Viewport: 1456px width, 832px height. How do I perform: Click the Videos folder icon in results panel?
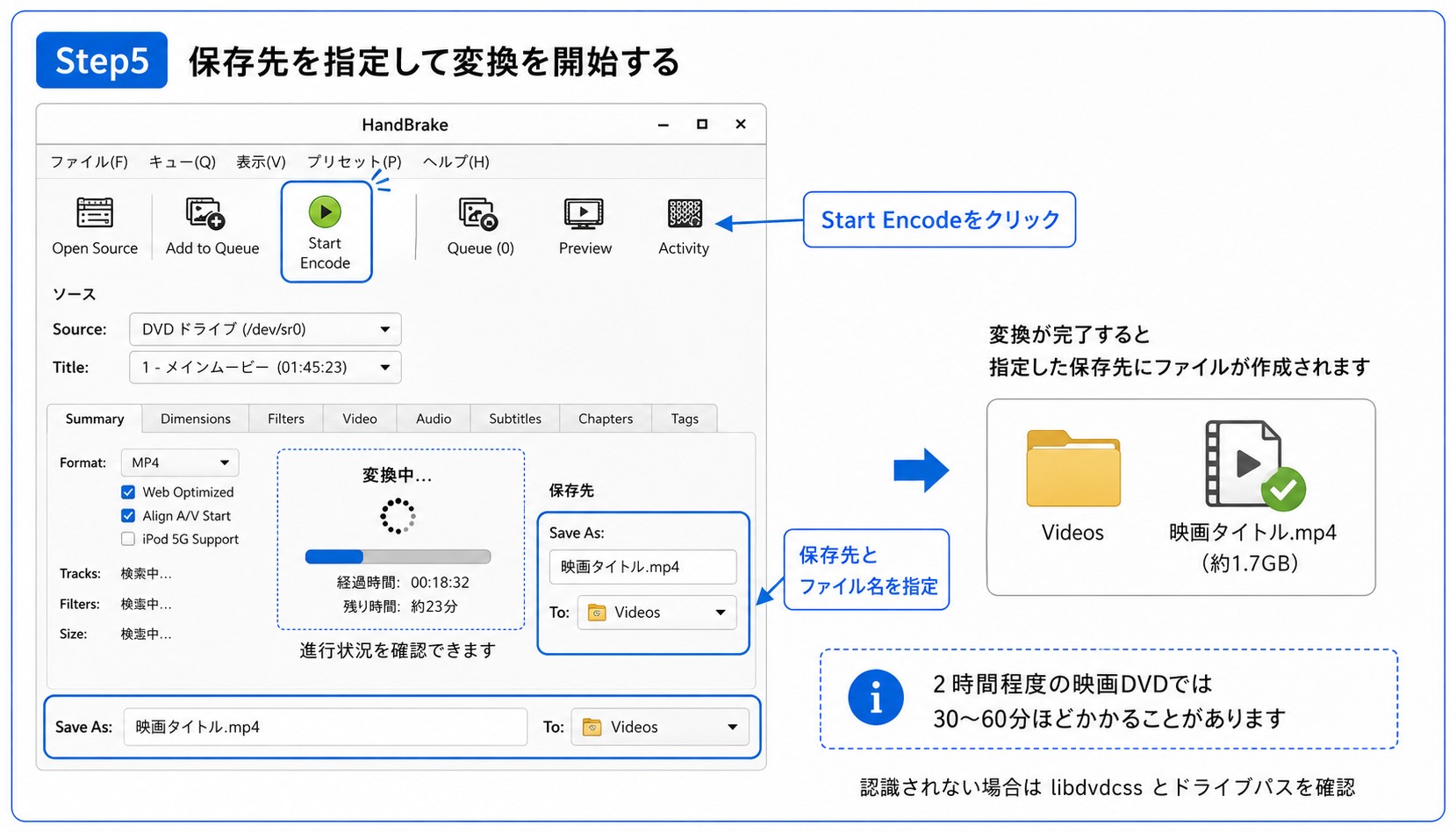[1073, 469]
